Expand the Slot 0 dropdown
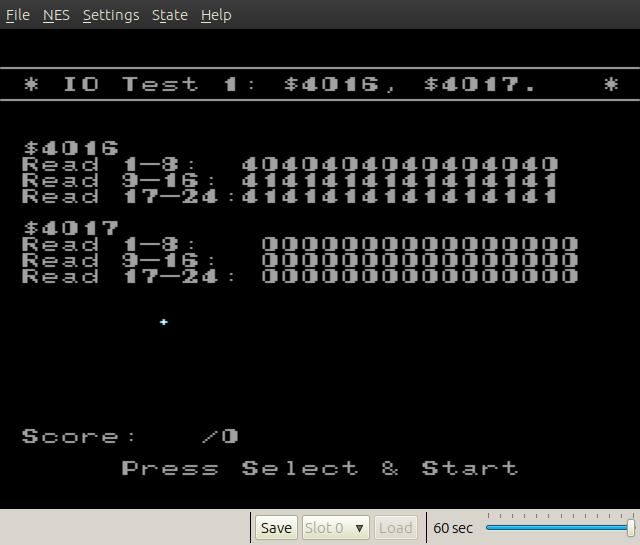The width and height of the screenshot is (640, 545). [x=336, y=528]
